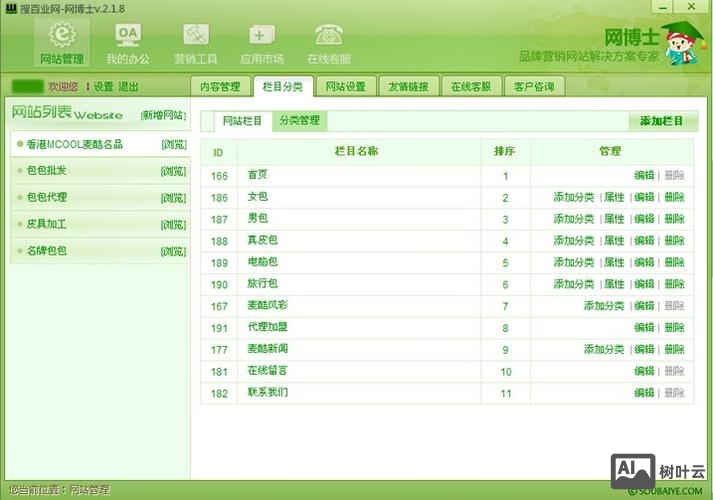713x500 pixels.
Task: Click 编辑 for the 代理加盟 row
Action: tap(644, 328)
